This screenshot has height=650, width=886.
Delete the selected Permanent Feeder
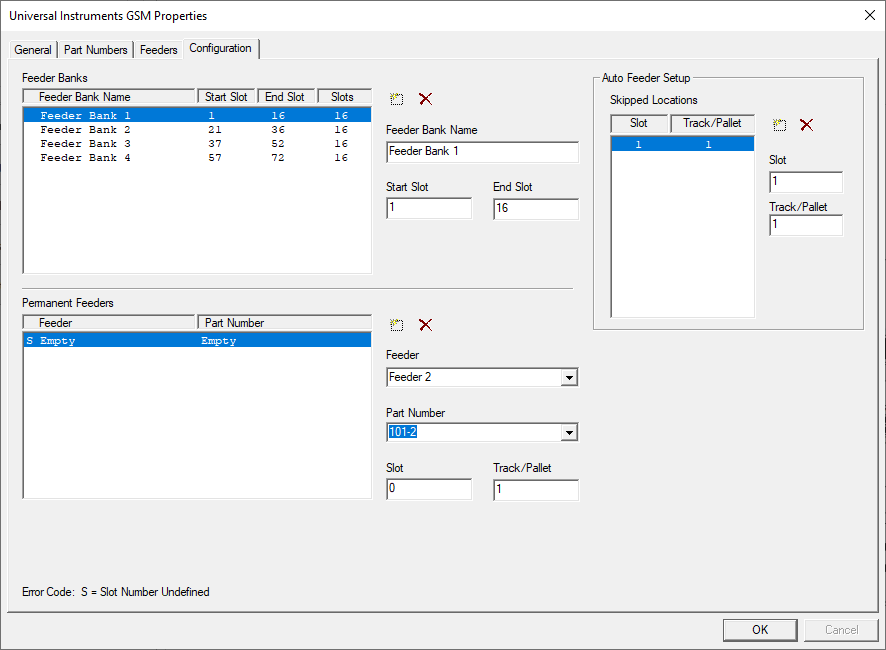[x=424, y=324]
